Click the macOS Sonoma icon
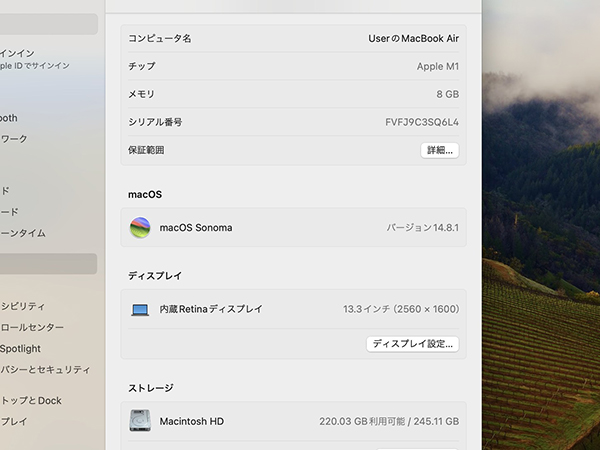This screenshot has height=450, width=600. click(x=140, y=227)
